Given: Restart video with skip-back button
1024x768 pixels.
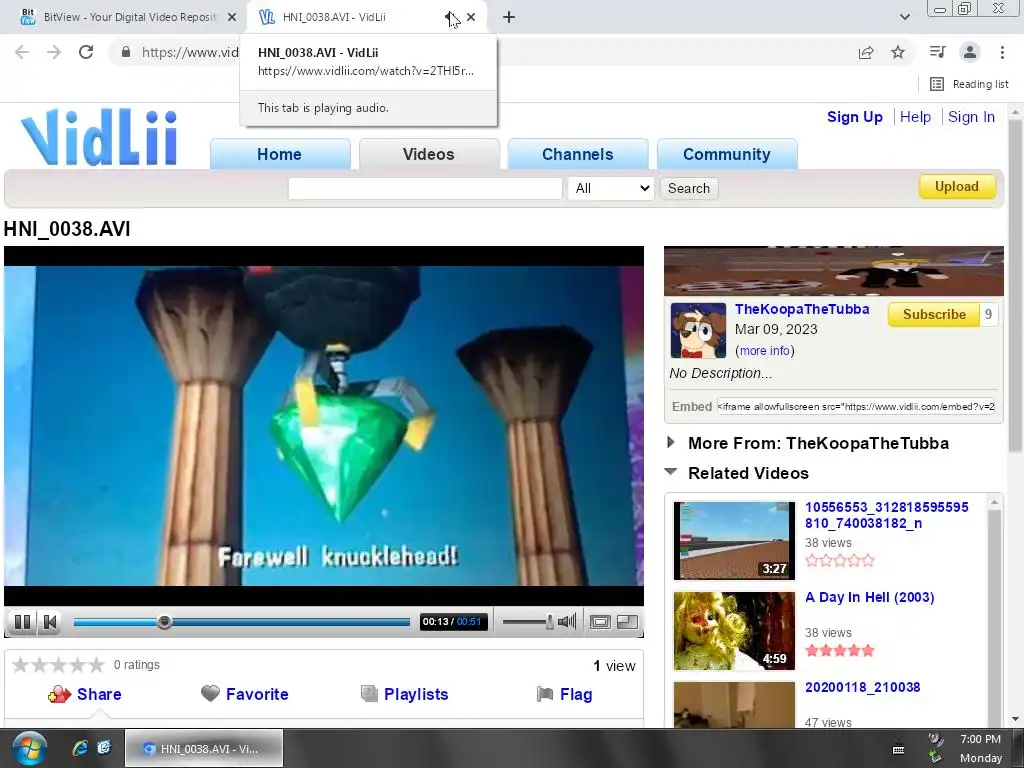Looking at the screenshot, I should [50, 622].
